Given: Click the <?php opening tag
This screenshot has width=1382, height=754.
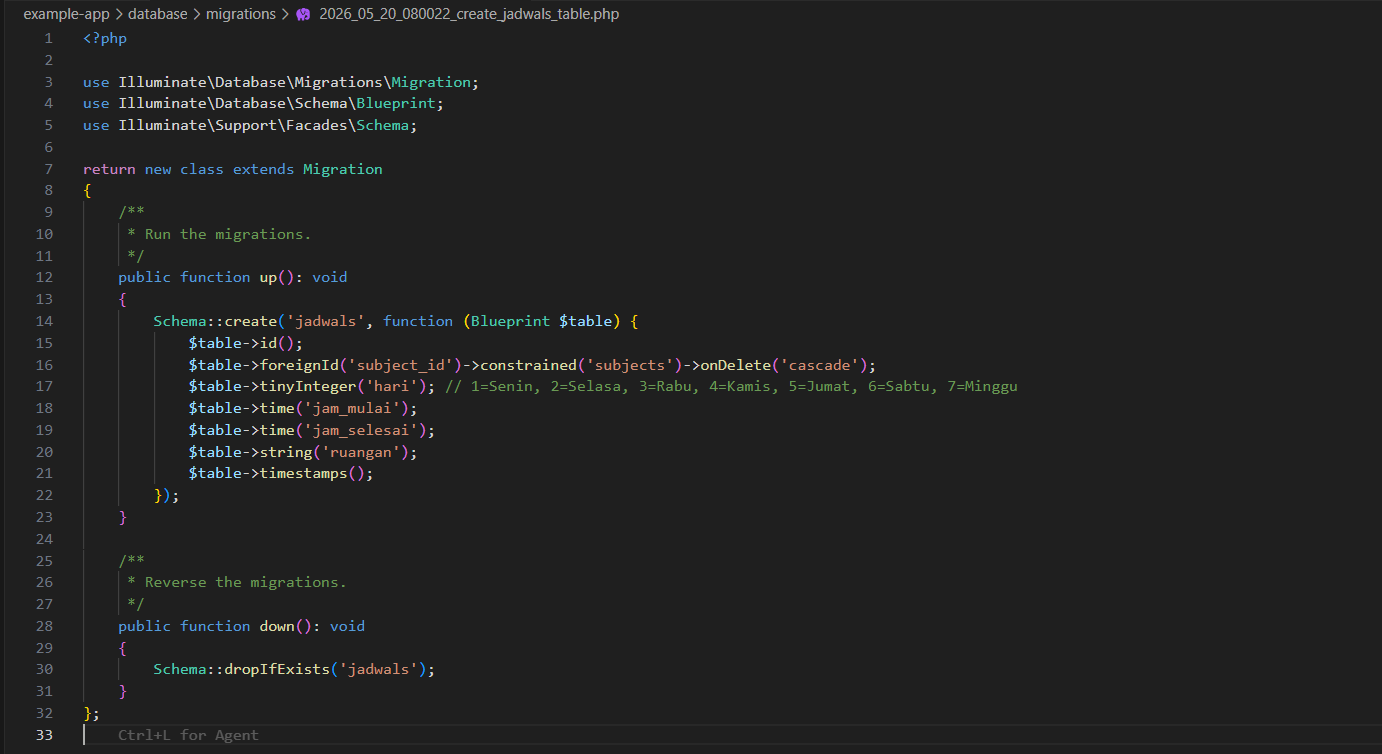Looking at the screenshot, I should pyautogui.click(x=105, y=38).
